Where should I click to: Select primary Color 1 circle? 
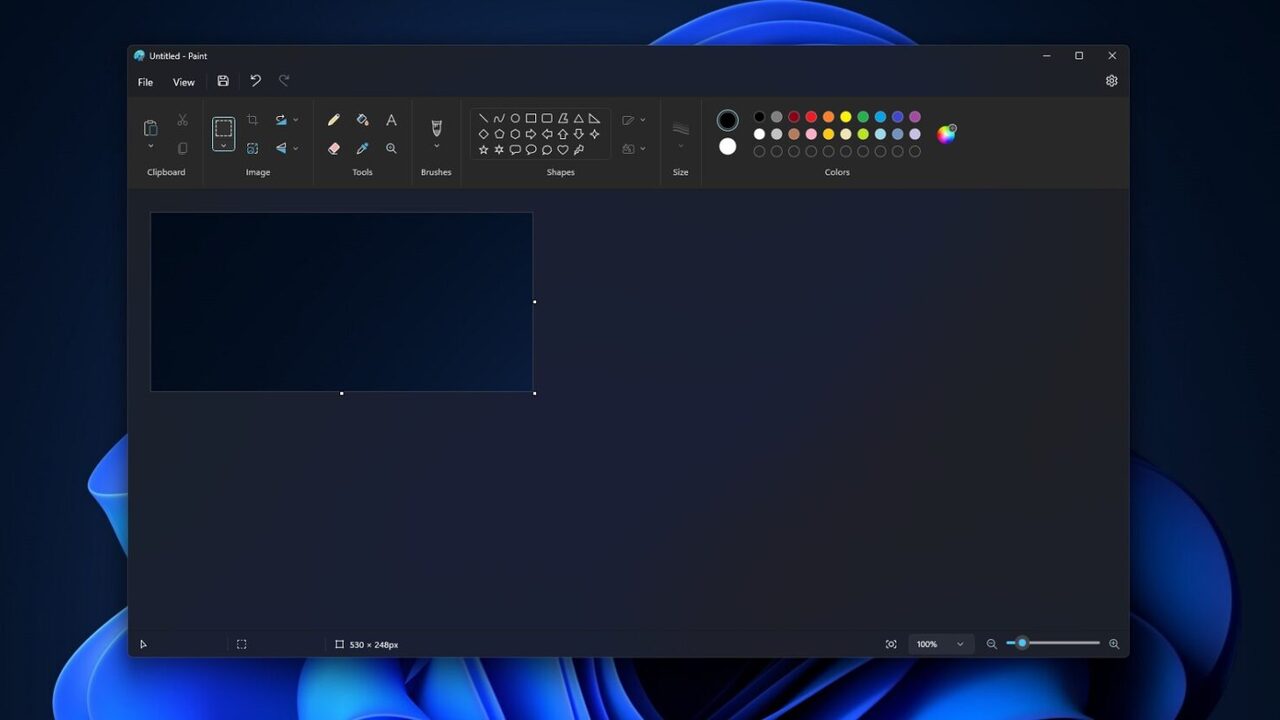pyautogui.click(x=727, y=120)
